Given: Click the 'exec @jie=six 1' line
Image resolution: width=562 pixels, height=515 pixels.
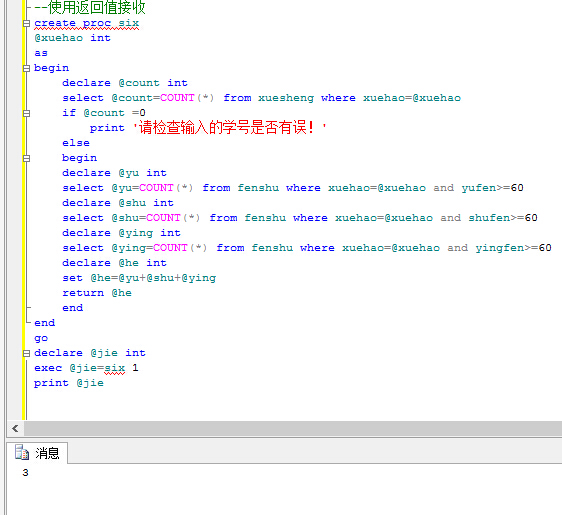Looking at the screenshot, I should point(86,368).
